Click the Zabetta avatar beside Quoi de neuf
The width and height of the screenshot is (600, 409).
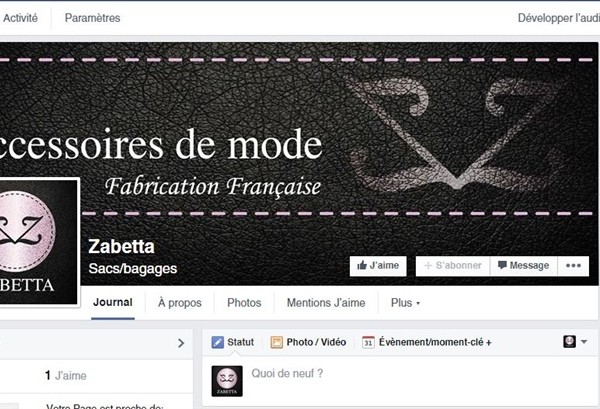(227, 381)
